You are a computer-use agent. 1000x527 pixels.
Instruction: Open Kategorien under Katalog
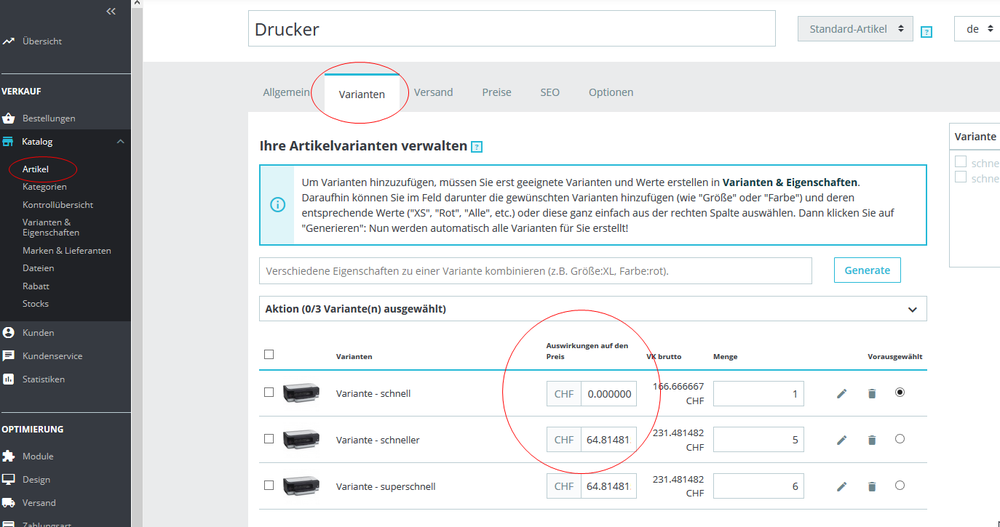click(x=45, y=187)
